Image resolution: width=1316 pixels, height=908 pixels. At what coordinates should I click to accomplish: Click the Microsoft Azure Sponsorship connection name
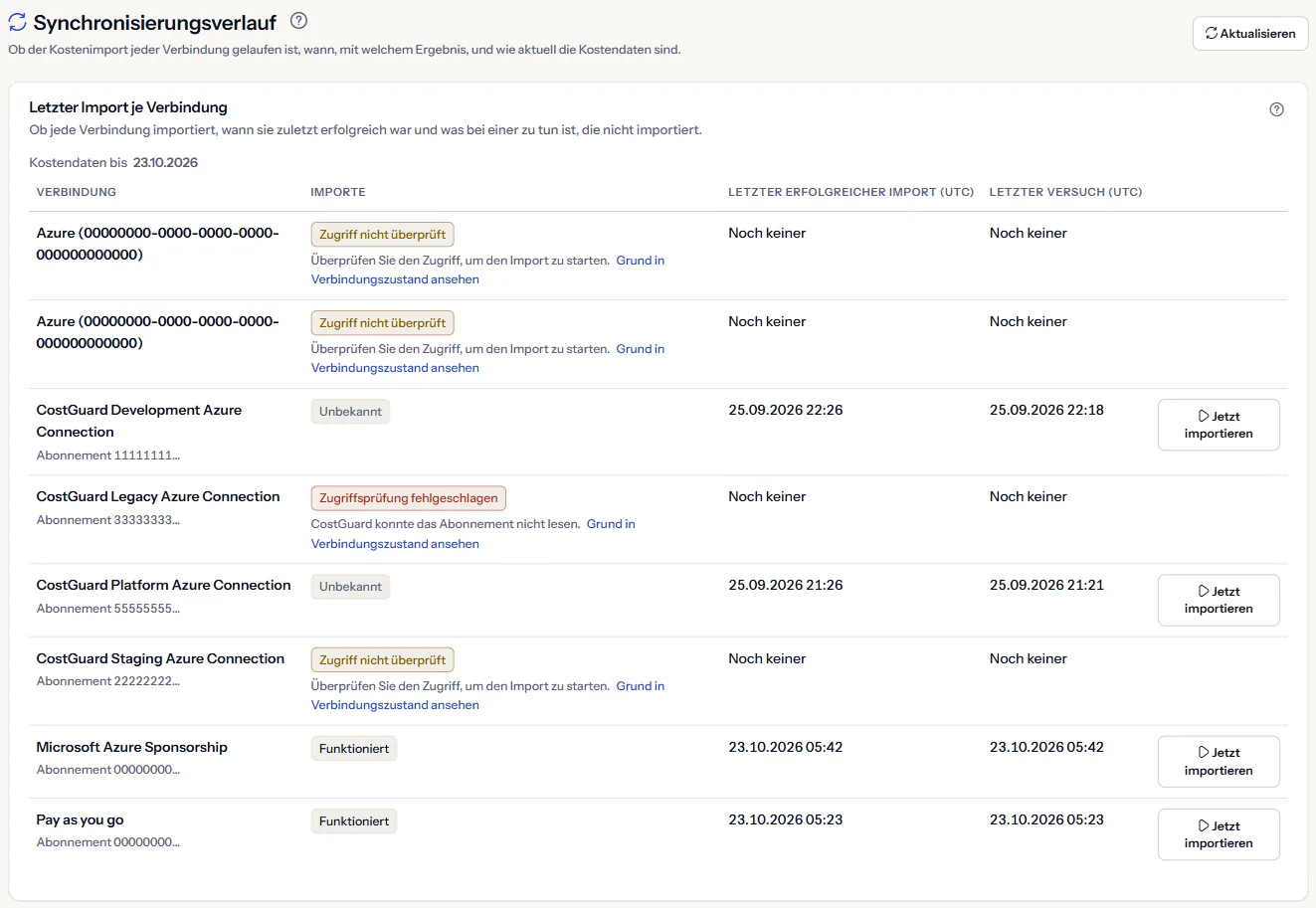(132, 747)
